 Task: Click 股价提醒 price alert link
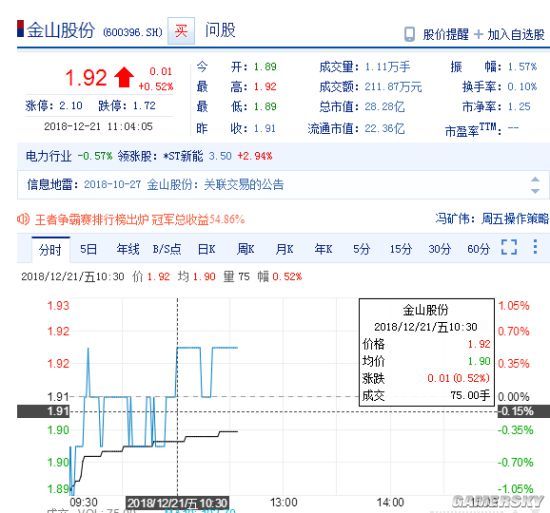click(x=445, y=35)
